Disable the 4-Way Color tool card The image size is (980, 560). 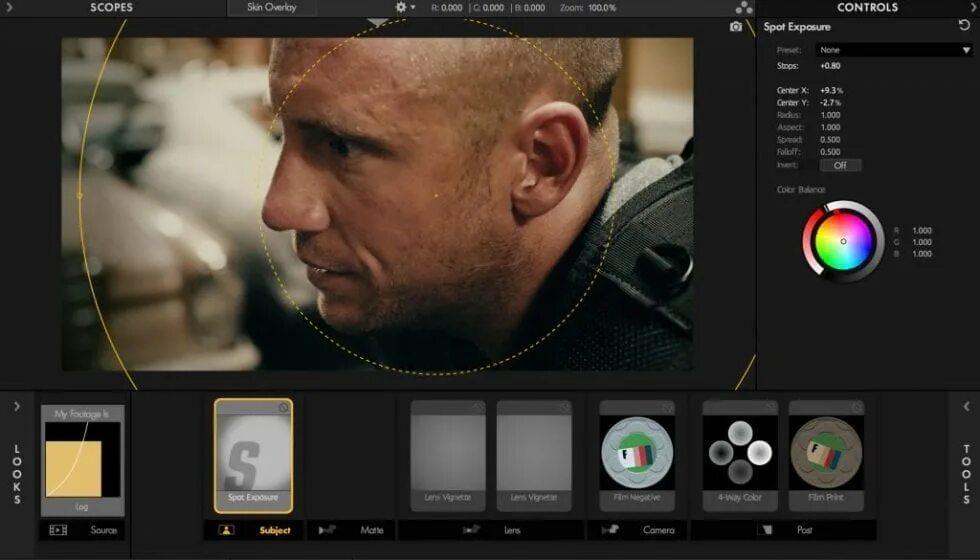coord(771,408)
